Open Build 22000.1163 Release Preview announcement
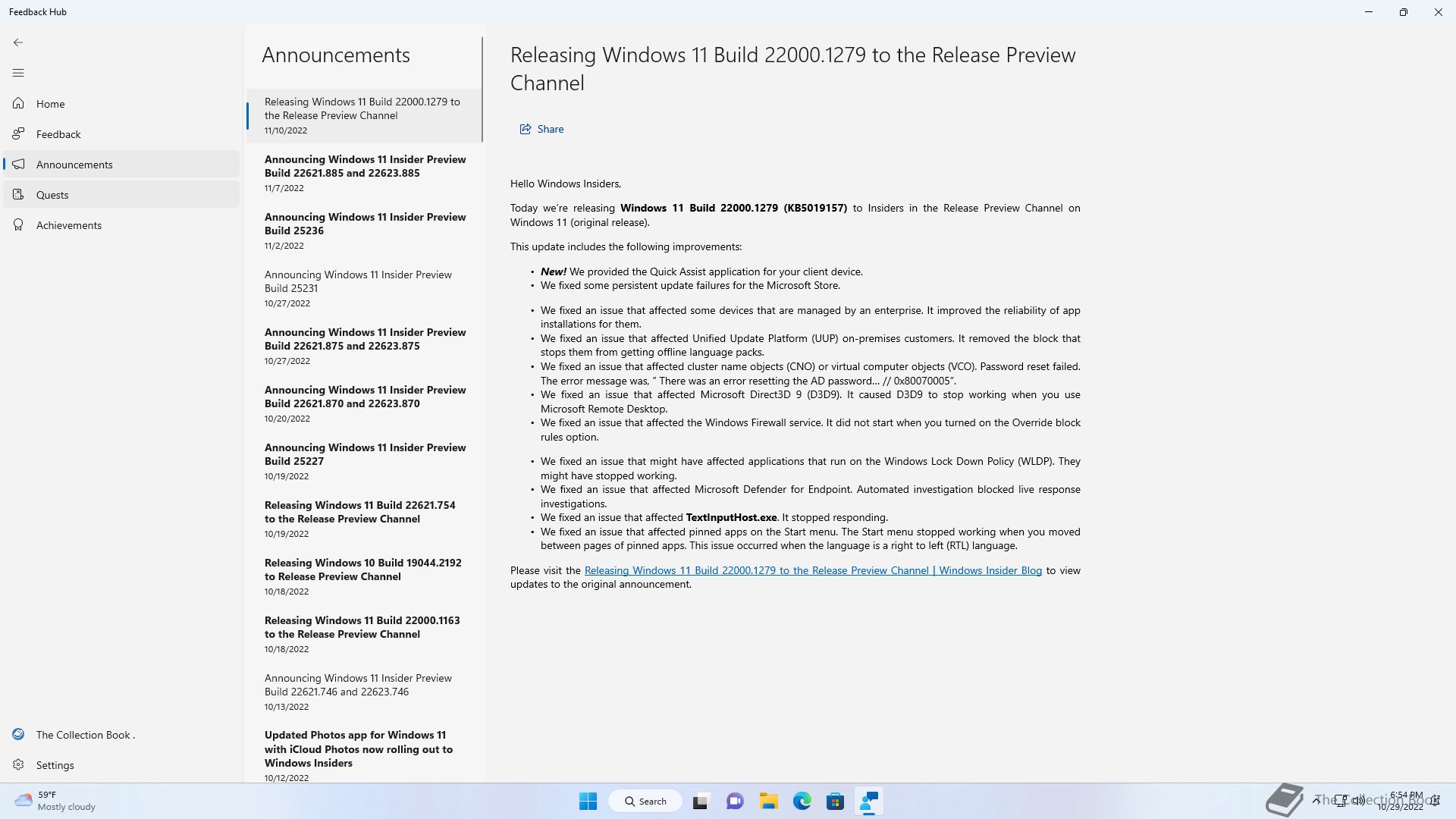The image size is (1456, 819). pos(364,634)
